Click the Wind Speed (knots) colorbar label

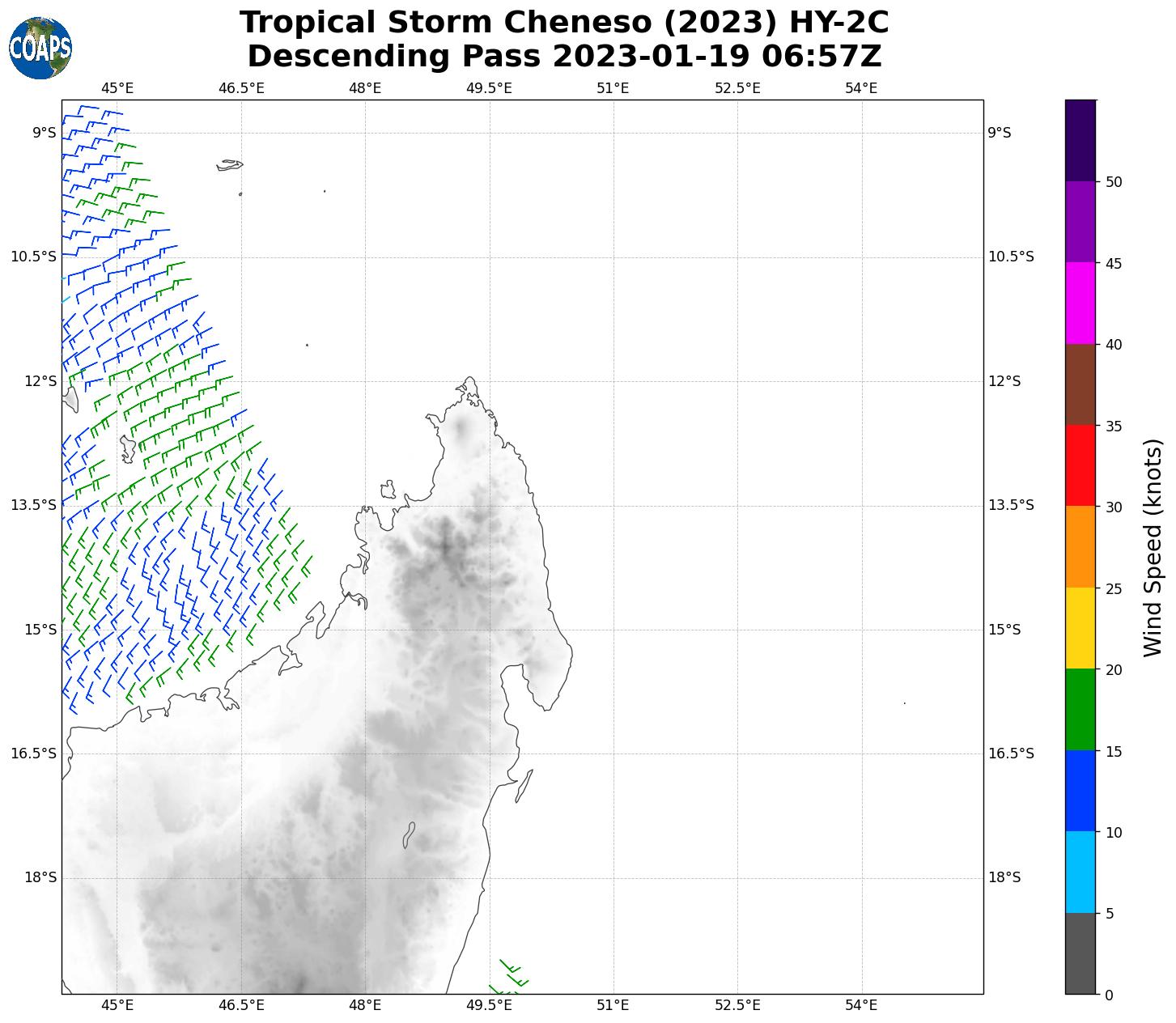click(x=1153, y=548)
